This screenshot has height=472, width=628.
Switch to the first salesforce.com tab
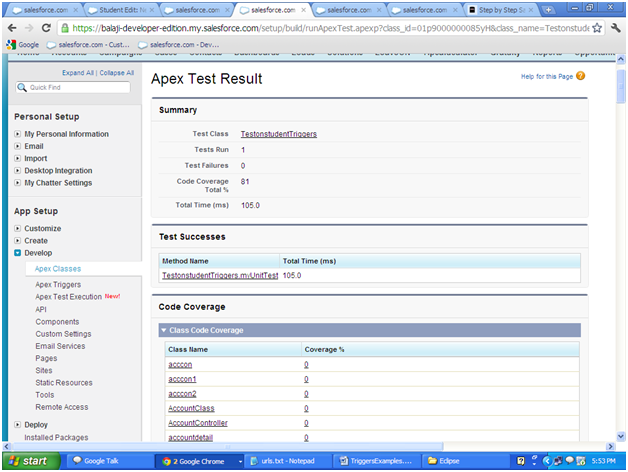coord(44,10)
